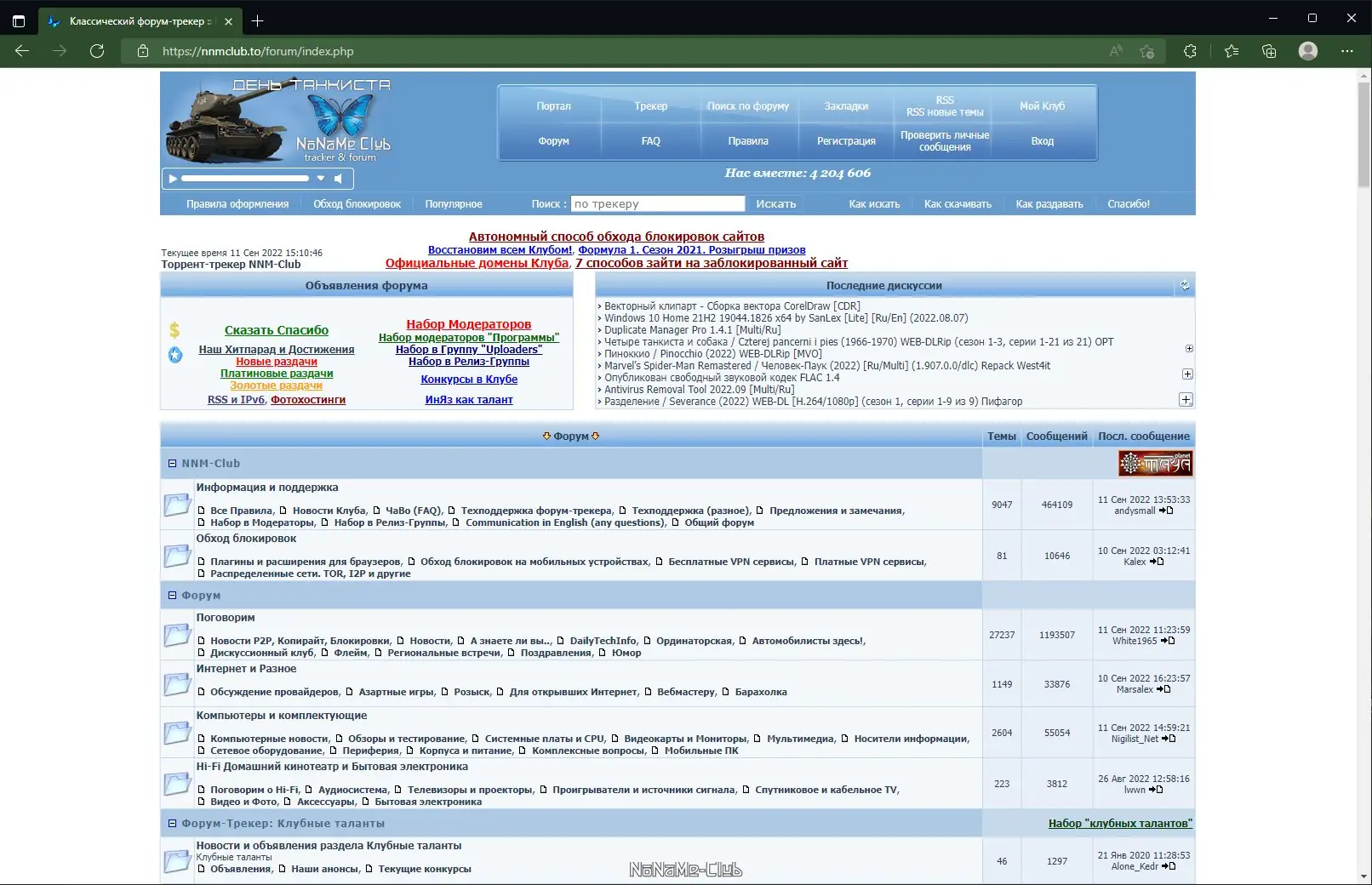Open the tab actions menu
1372x885 pixels.
pos(19,21)
